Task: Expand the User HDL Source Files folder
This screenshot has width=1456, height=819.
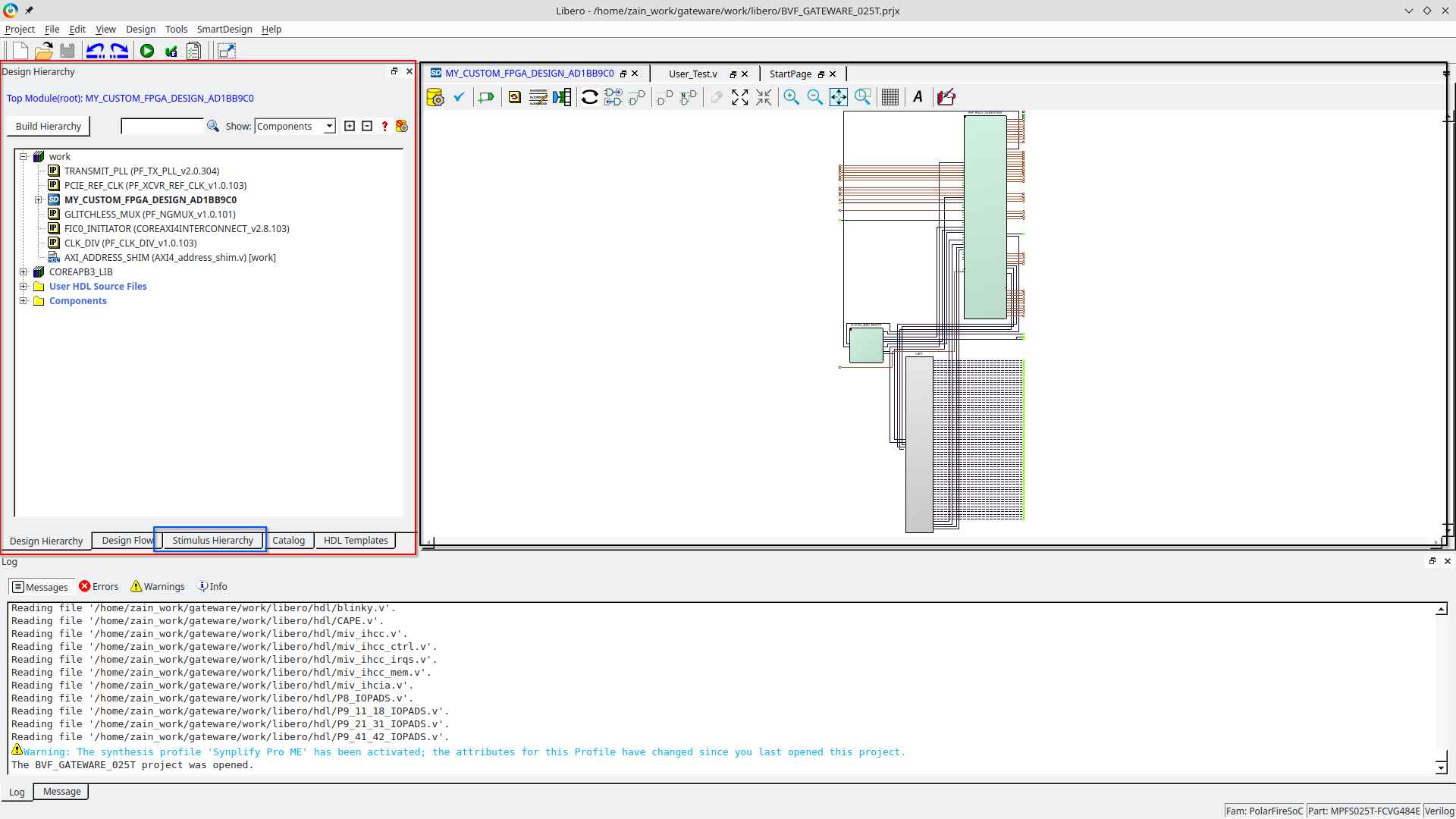Action: click(24, 286)
